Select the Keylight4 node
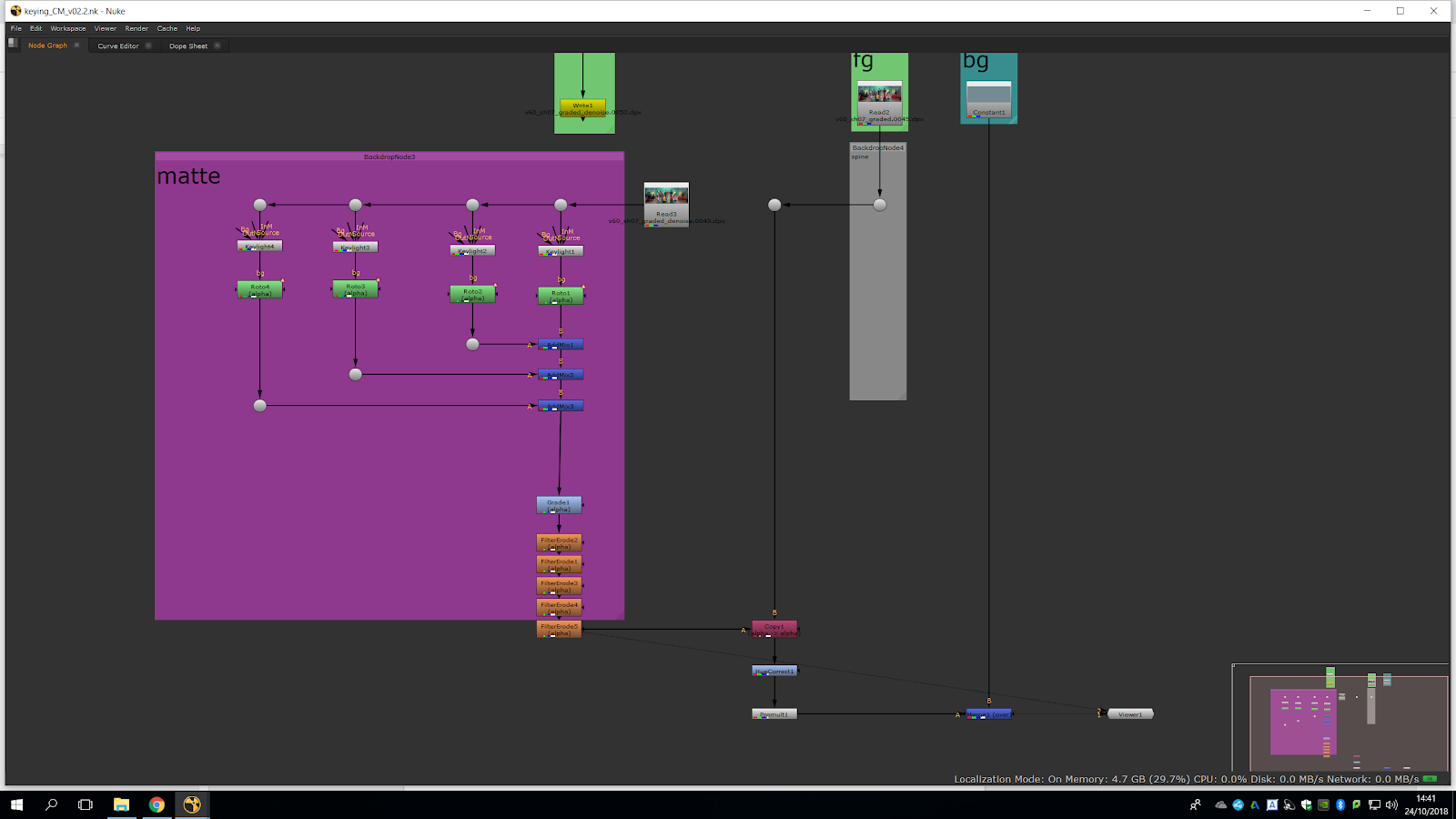 point(259,246)
